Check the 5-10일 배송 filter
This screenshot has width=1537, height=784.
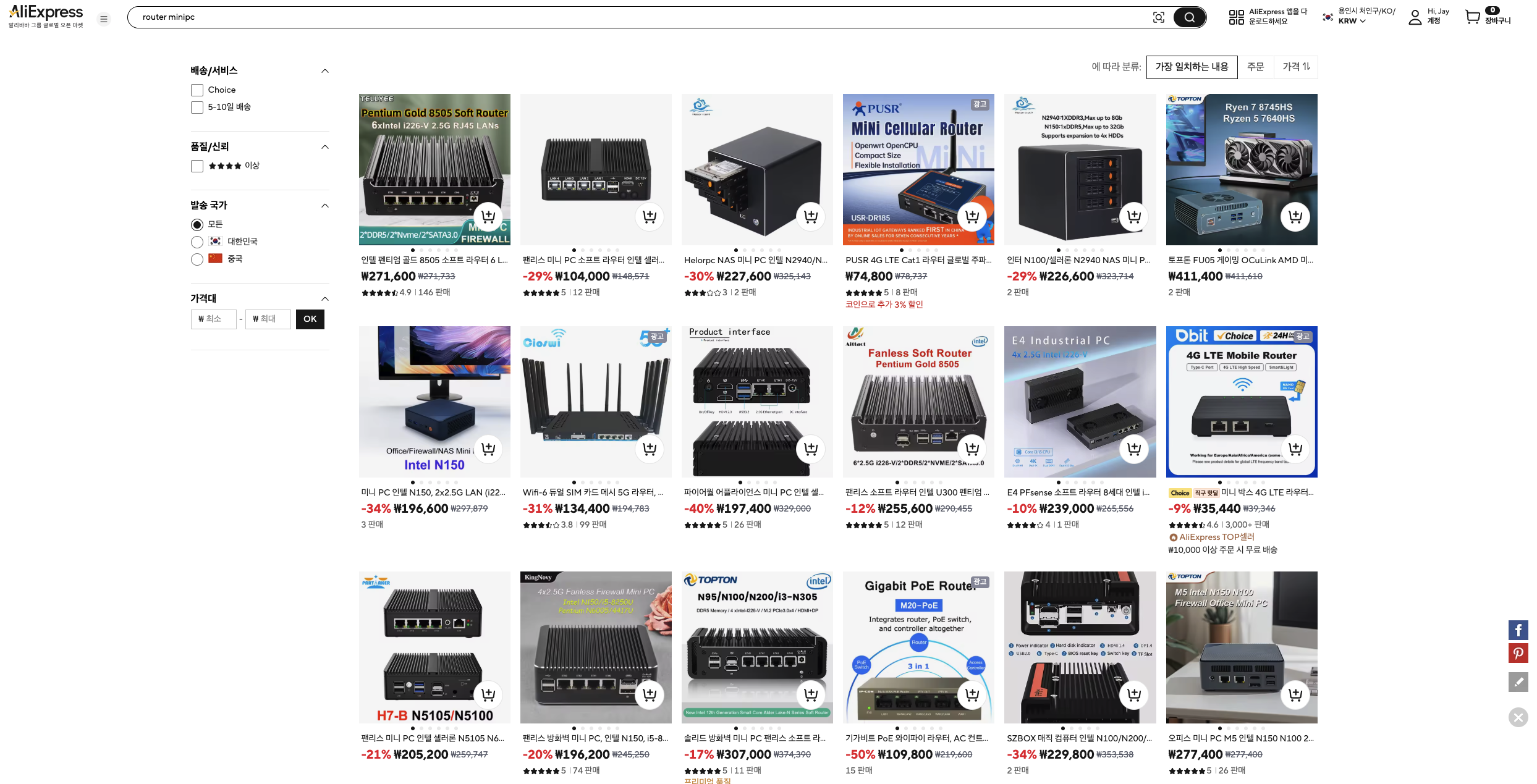(x=197, y=107)
